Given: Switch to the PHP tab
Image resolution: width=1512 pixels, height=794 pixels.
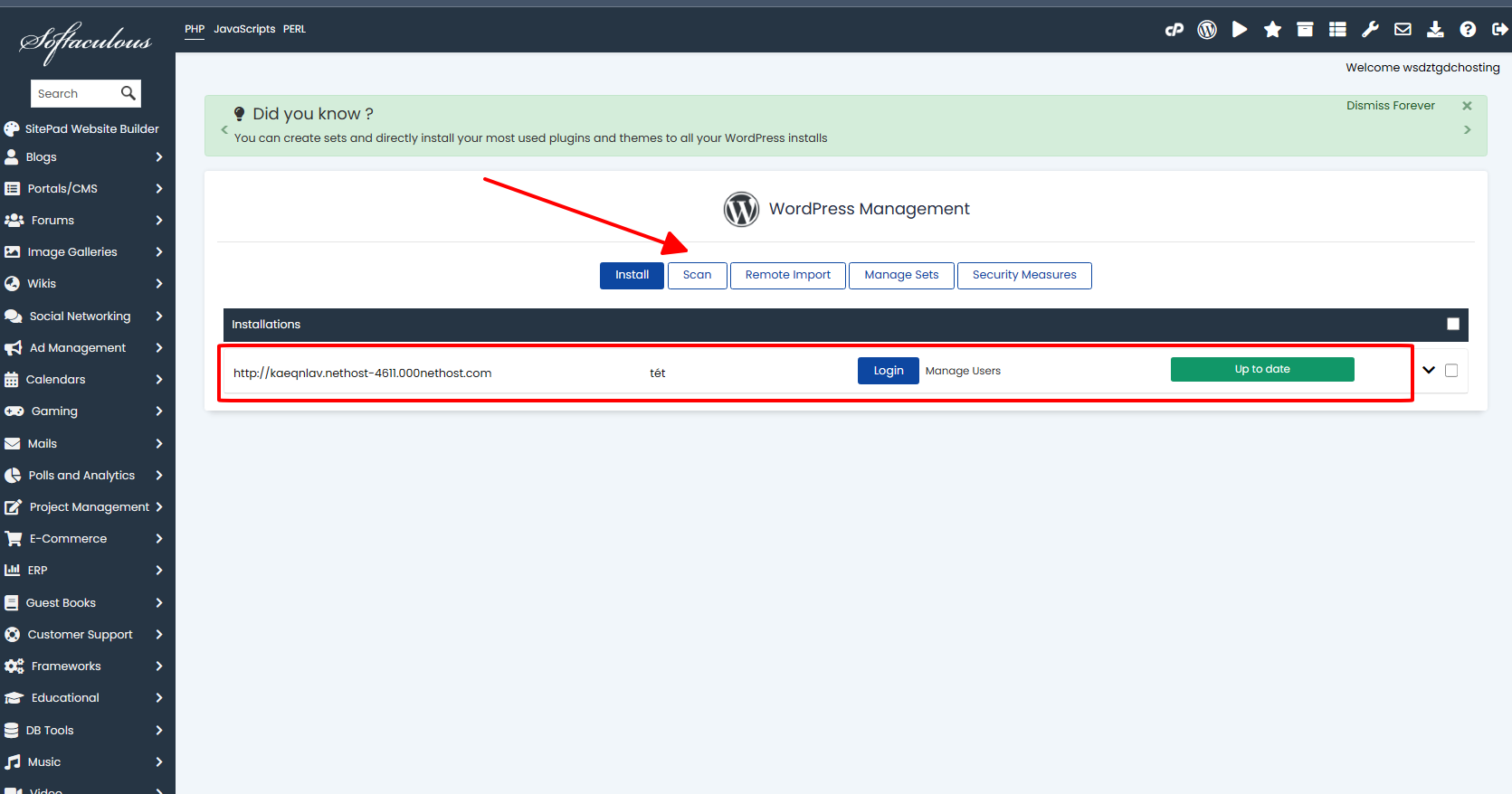Looking at the screenshot, I should (x=195, y=29).
